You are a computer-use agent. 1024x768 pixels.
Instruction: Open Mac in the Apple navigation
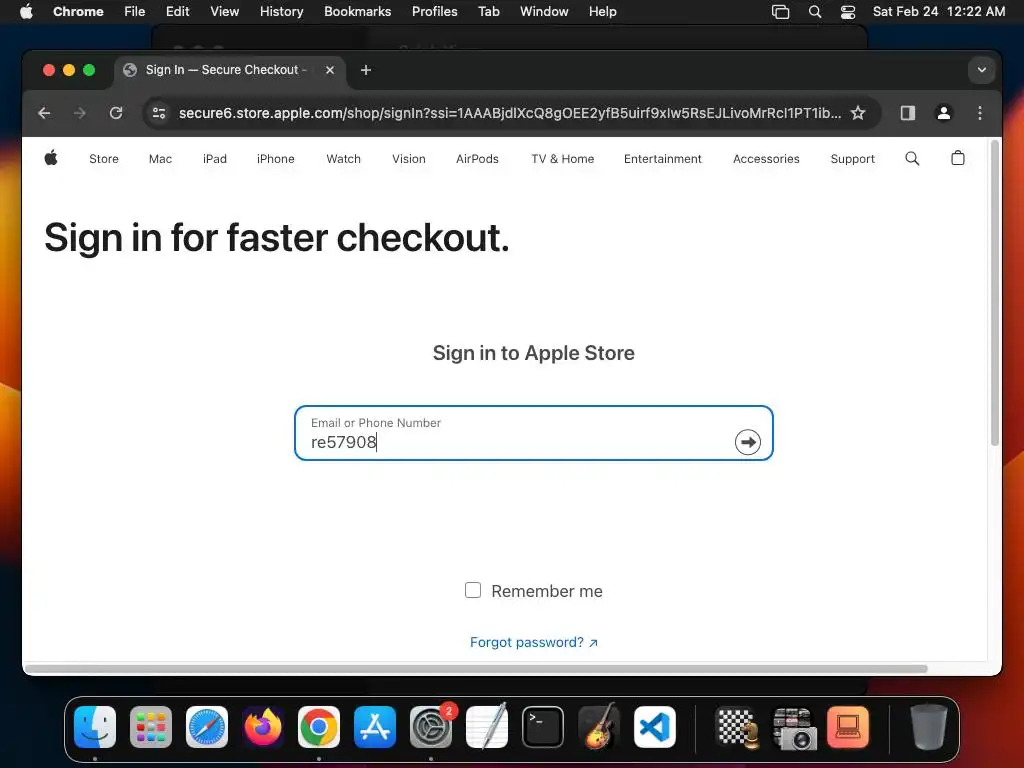click(x=160, y=159)
